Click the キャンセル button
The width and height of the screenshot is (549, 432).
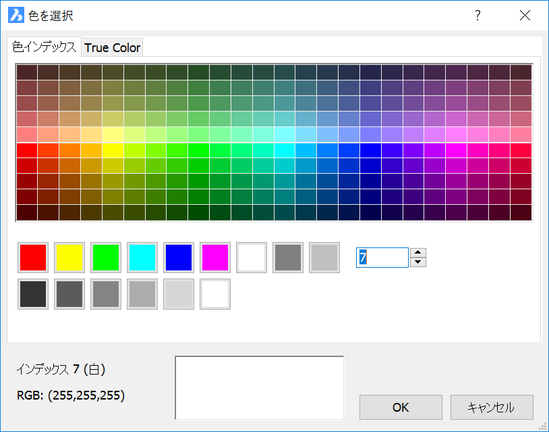tap(492, 407)
